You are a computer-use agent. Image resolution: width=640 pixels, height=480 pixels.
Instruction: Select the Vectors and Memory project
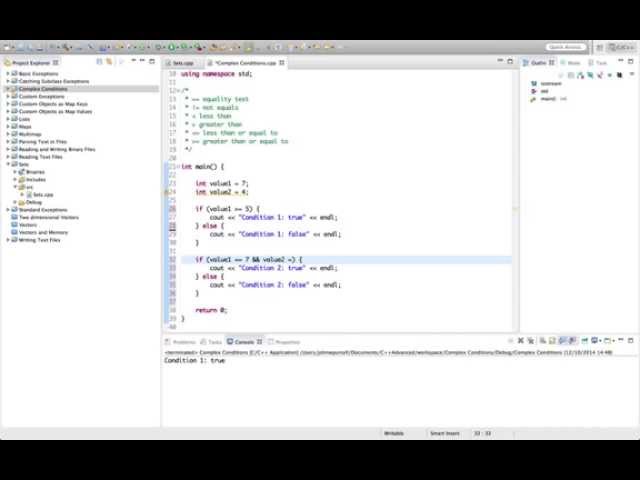[x=43, y=232]
